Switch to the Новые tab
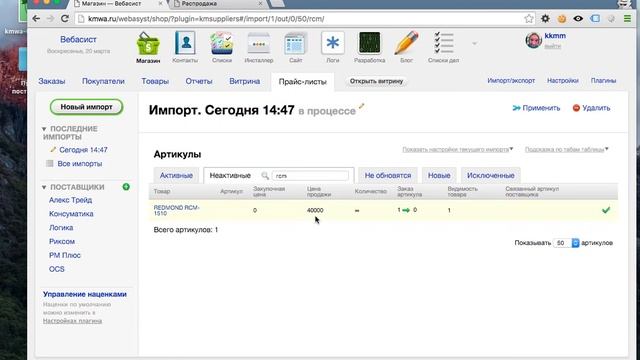The image size is (640, 360). [x=439, y=176]
